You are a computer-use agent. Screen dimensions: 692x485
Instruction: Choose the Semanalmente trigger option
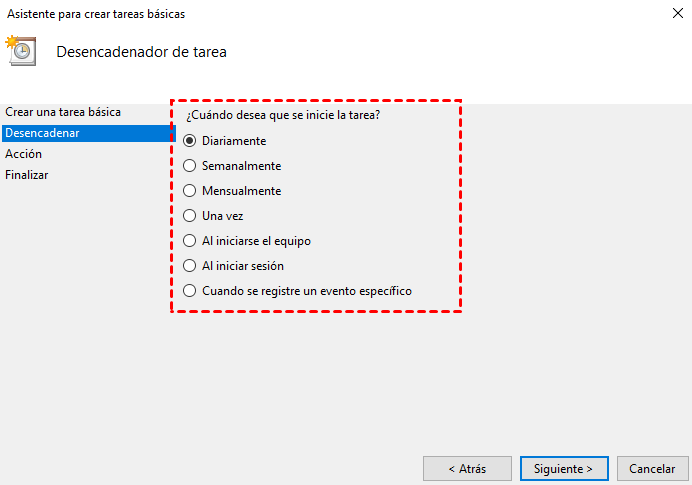pos(190,166)
